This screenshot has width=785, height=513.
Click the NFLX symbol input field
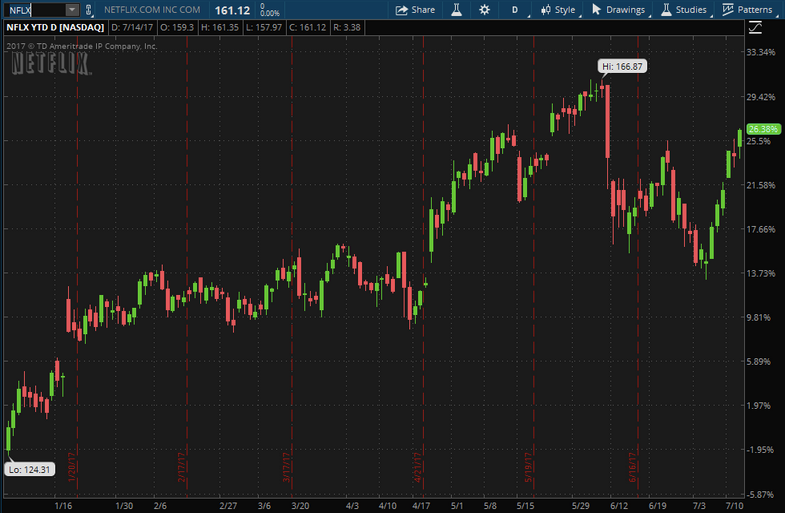click(x=36, y=10)
